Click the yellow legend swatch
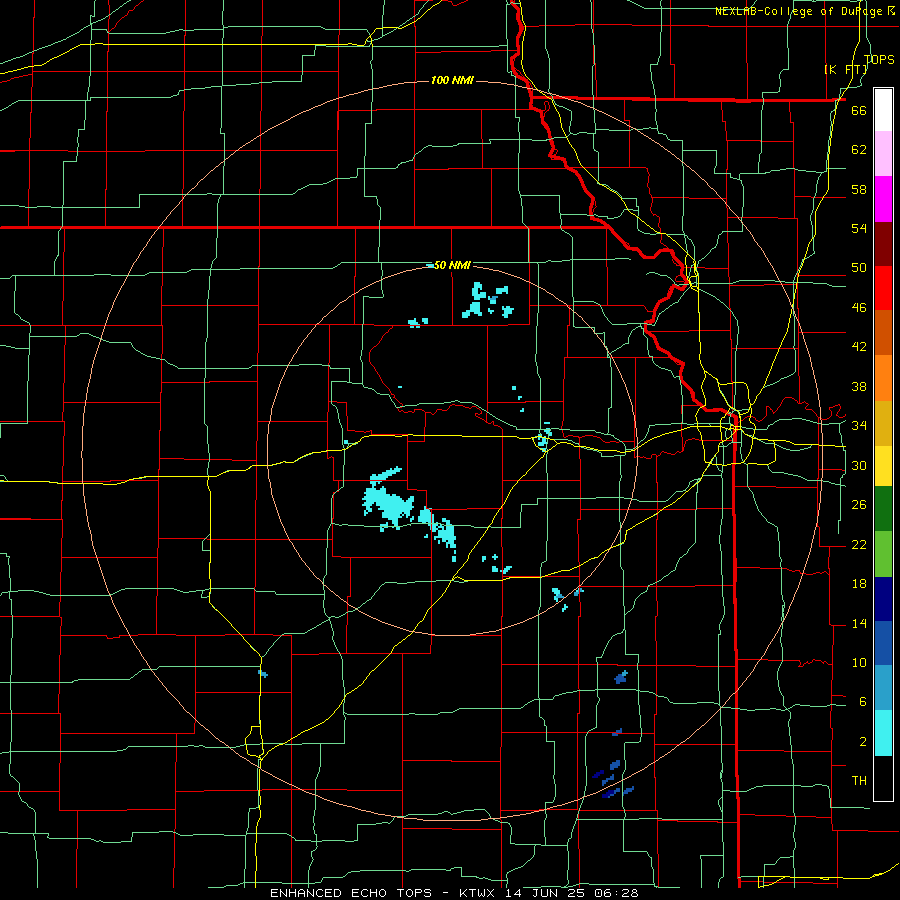 883,466
